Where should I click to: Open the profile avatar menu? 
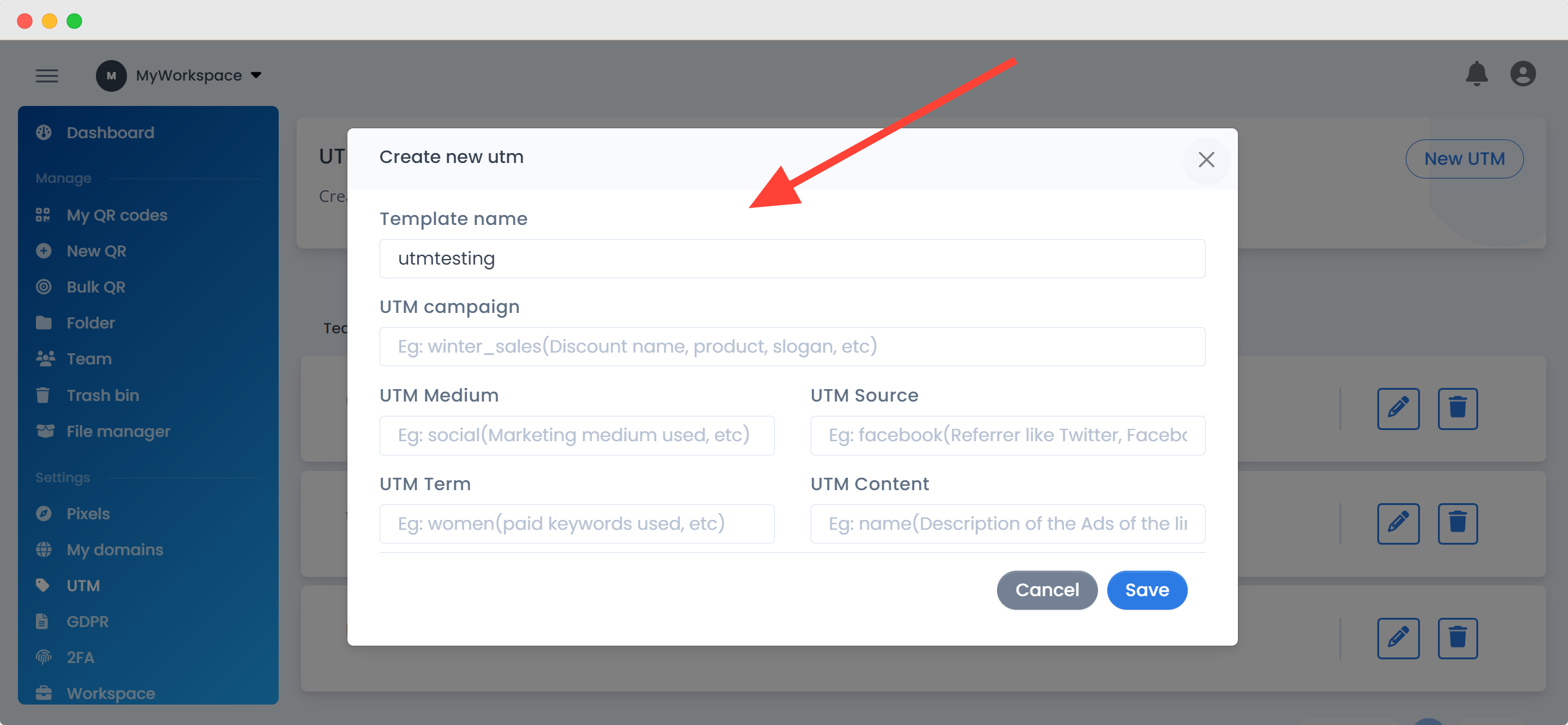[x=1523, y=74]
